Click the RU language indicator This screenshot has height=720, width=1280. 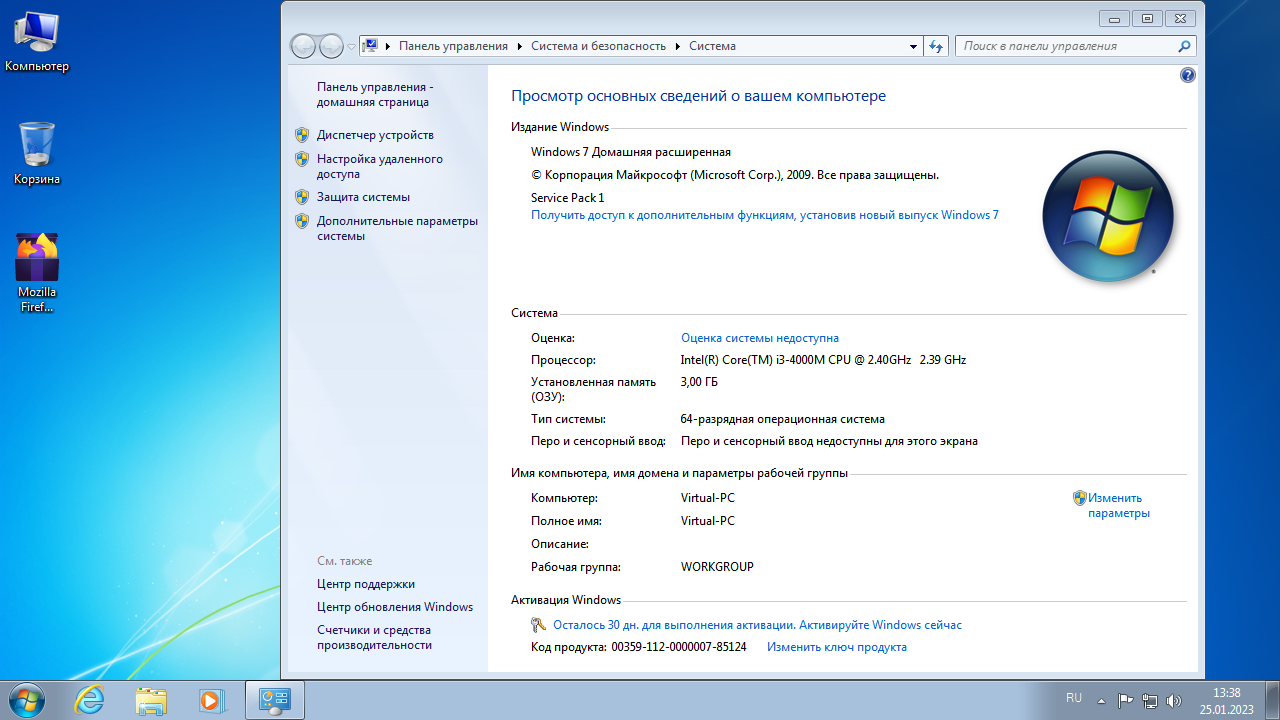[x=1074, y=698]
